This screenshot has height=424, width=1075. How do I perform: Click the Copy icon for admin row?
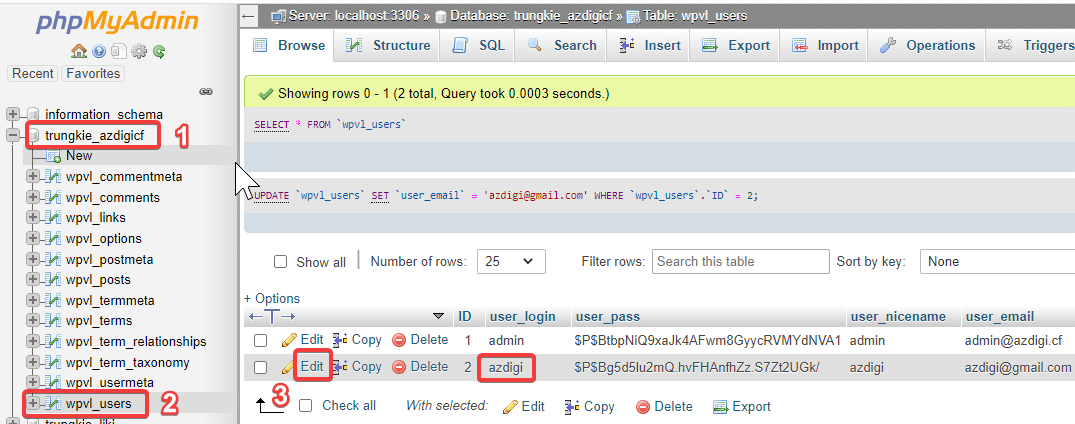pos(340,340)
